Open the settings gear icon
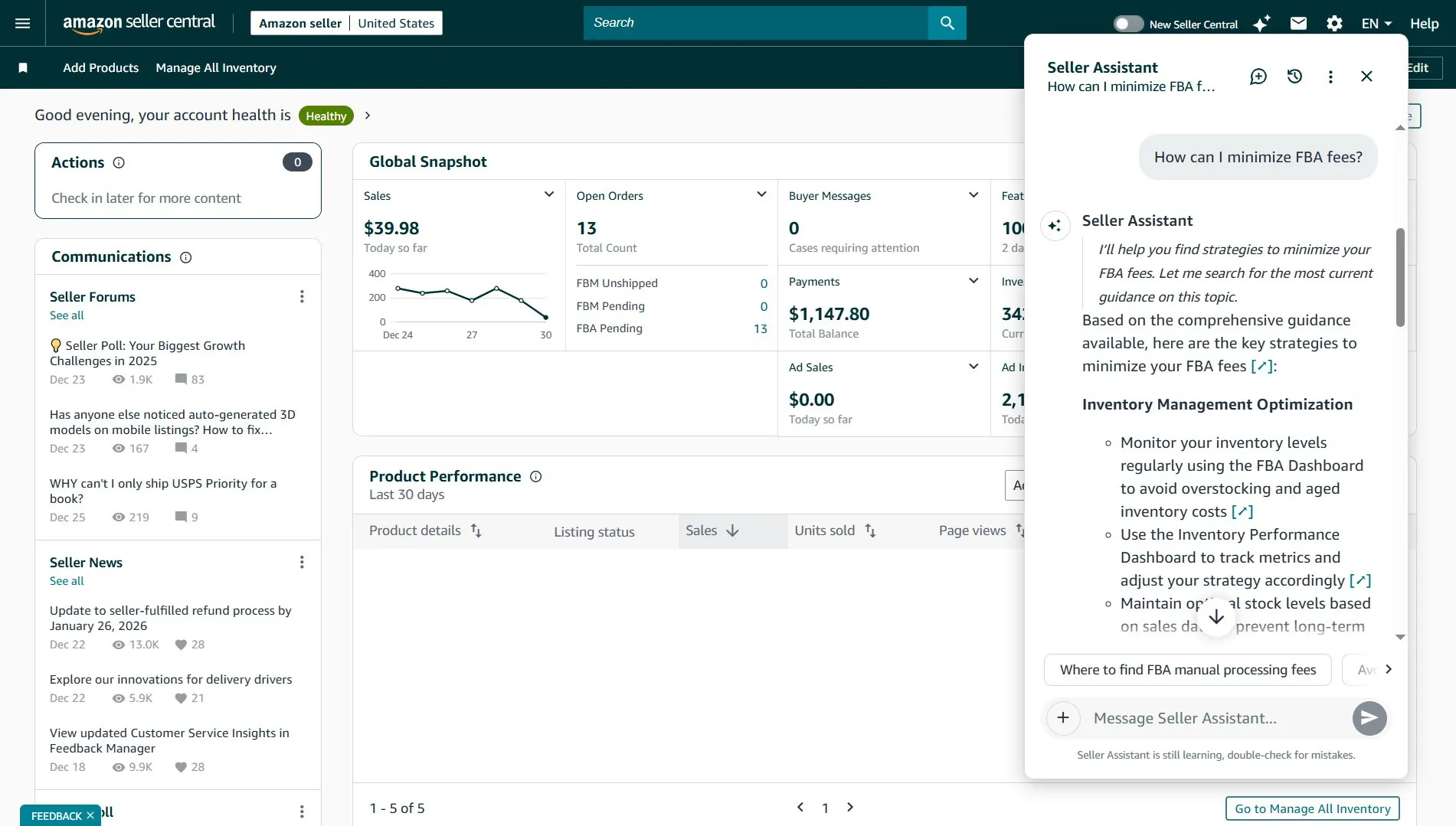Image resolution: width=1456 pixels, height=826 pixels. pos(1334,24)
